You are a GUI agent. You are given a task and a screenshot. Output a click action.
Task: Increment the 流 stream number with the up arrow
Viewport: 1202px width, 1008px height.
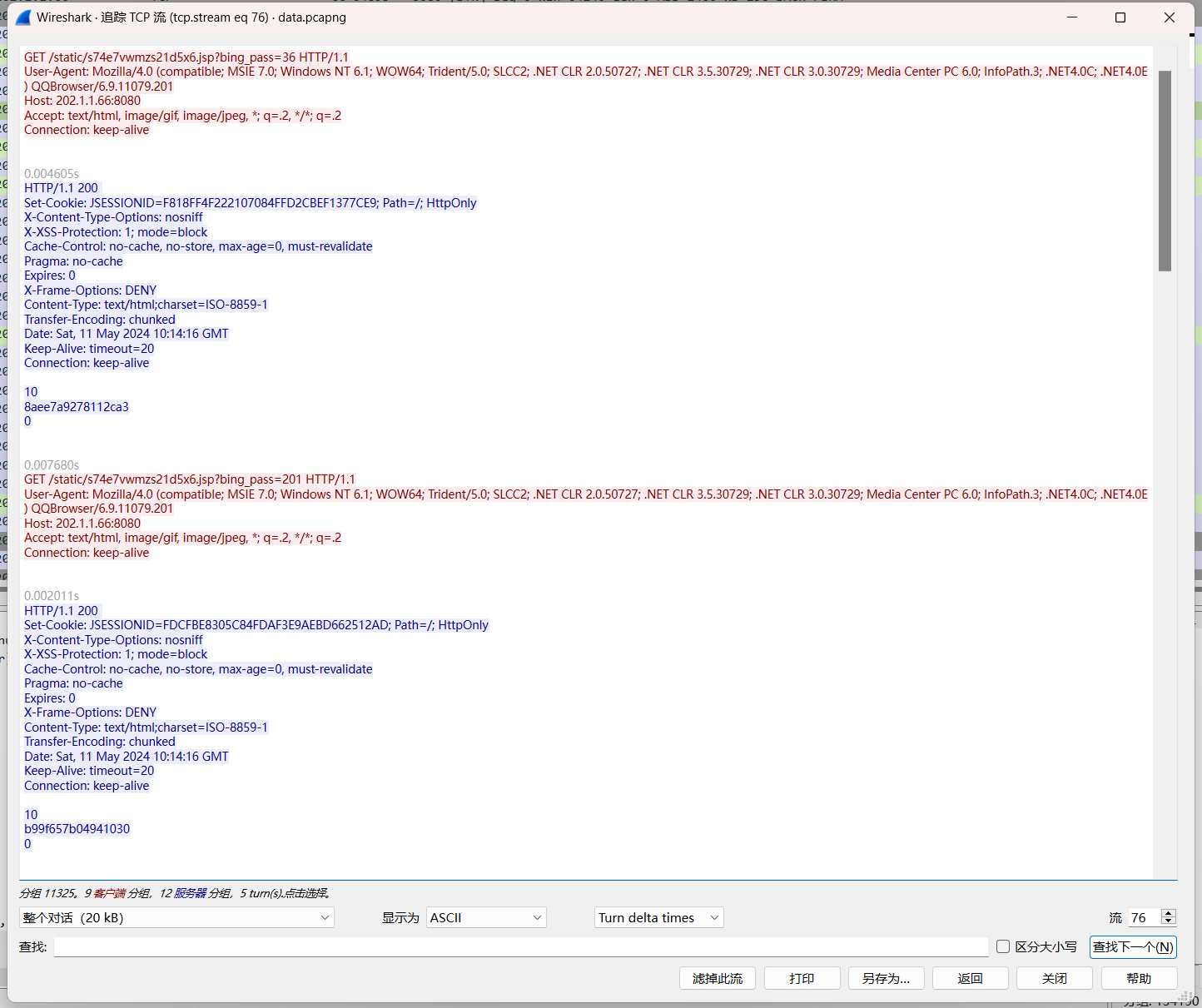1168,913
